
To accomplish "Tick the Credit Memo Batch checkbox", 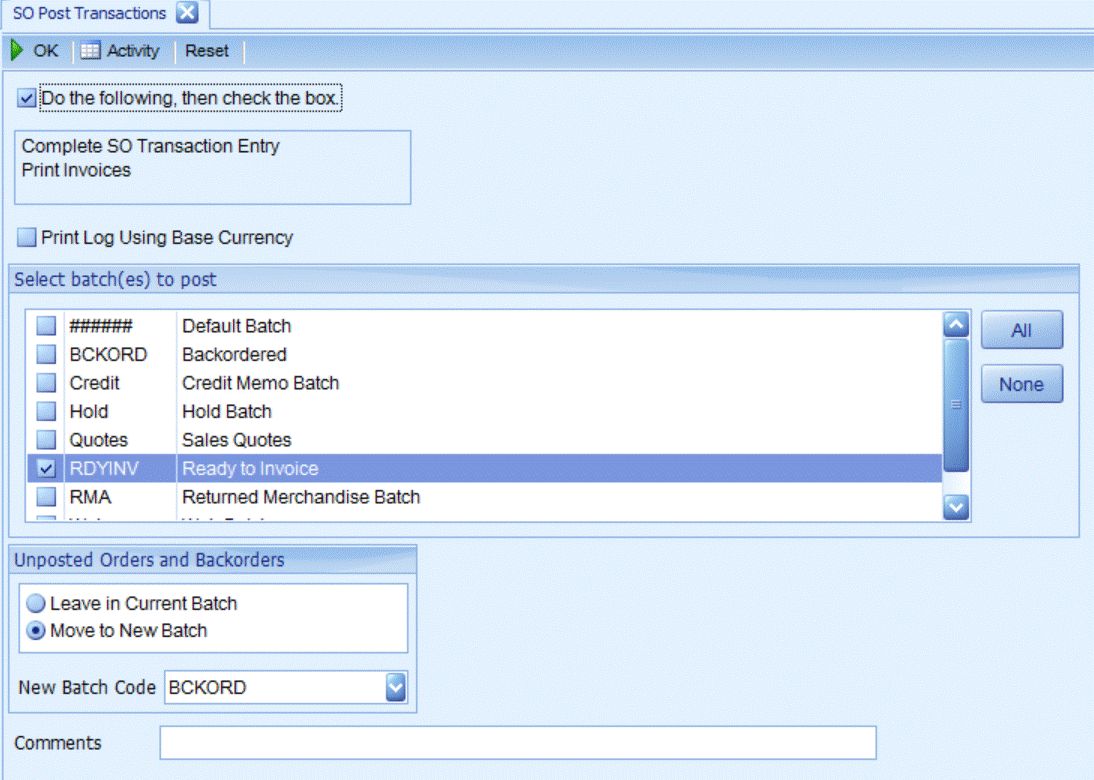I will pos(46,383).
